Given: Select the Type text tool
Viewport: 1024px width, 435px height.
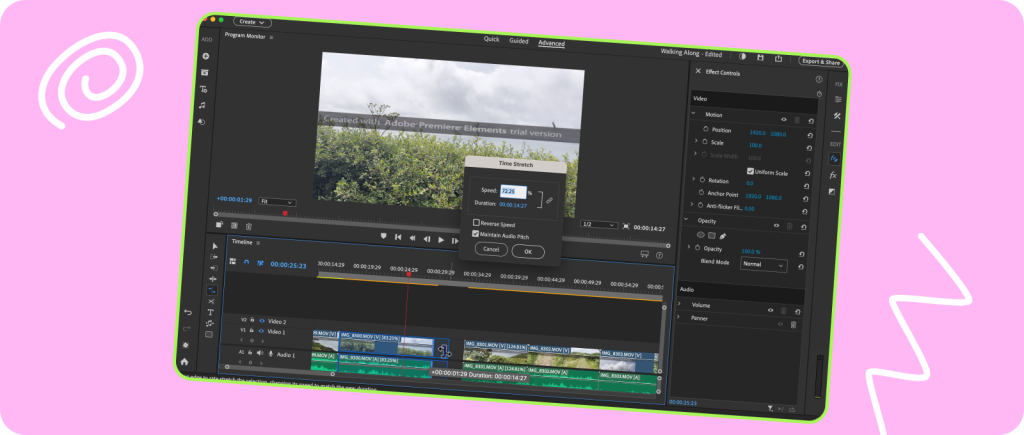Looking at the screenshot, I should coord(210,312).
